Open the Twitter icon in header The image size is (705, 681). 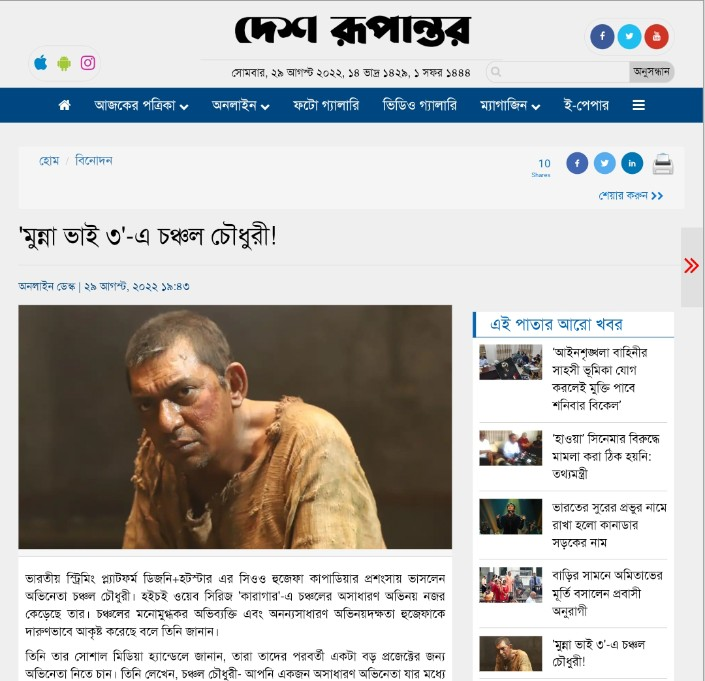(x=629, y=36)
